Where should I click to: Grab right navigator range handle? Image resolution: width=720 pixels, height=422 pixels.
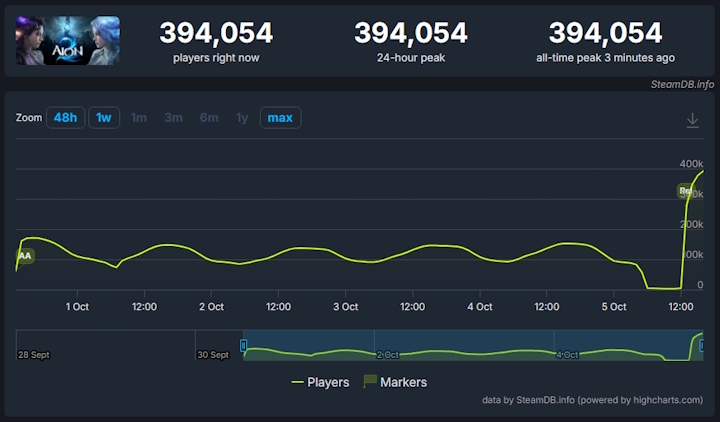pos(702,345)
